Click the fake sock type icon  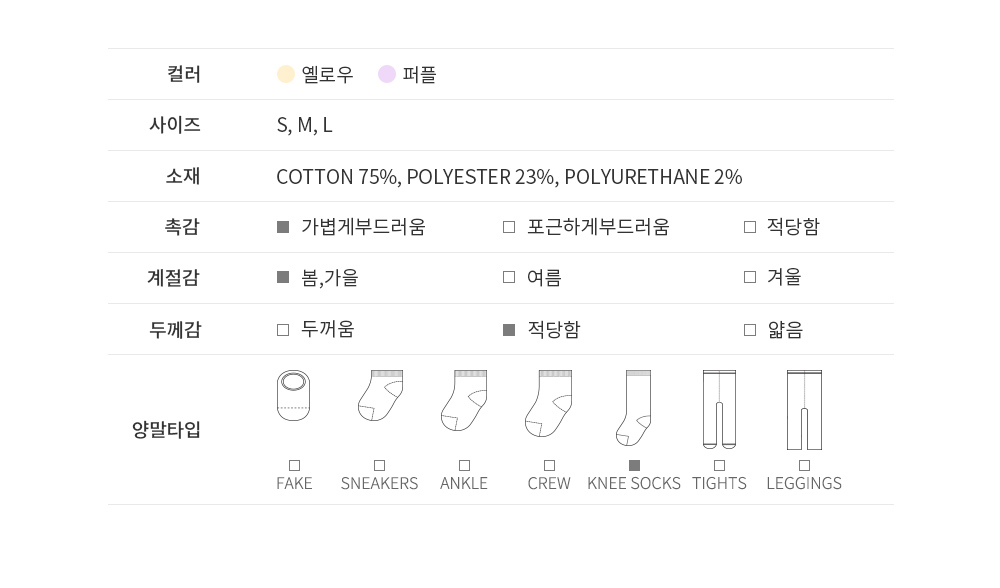[x=294, y=396]
